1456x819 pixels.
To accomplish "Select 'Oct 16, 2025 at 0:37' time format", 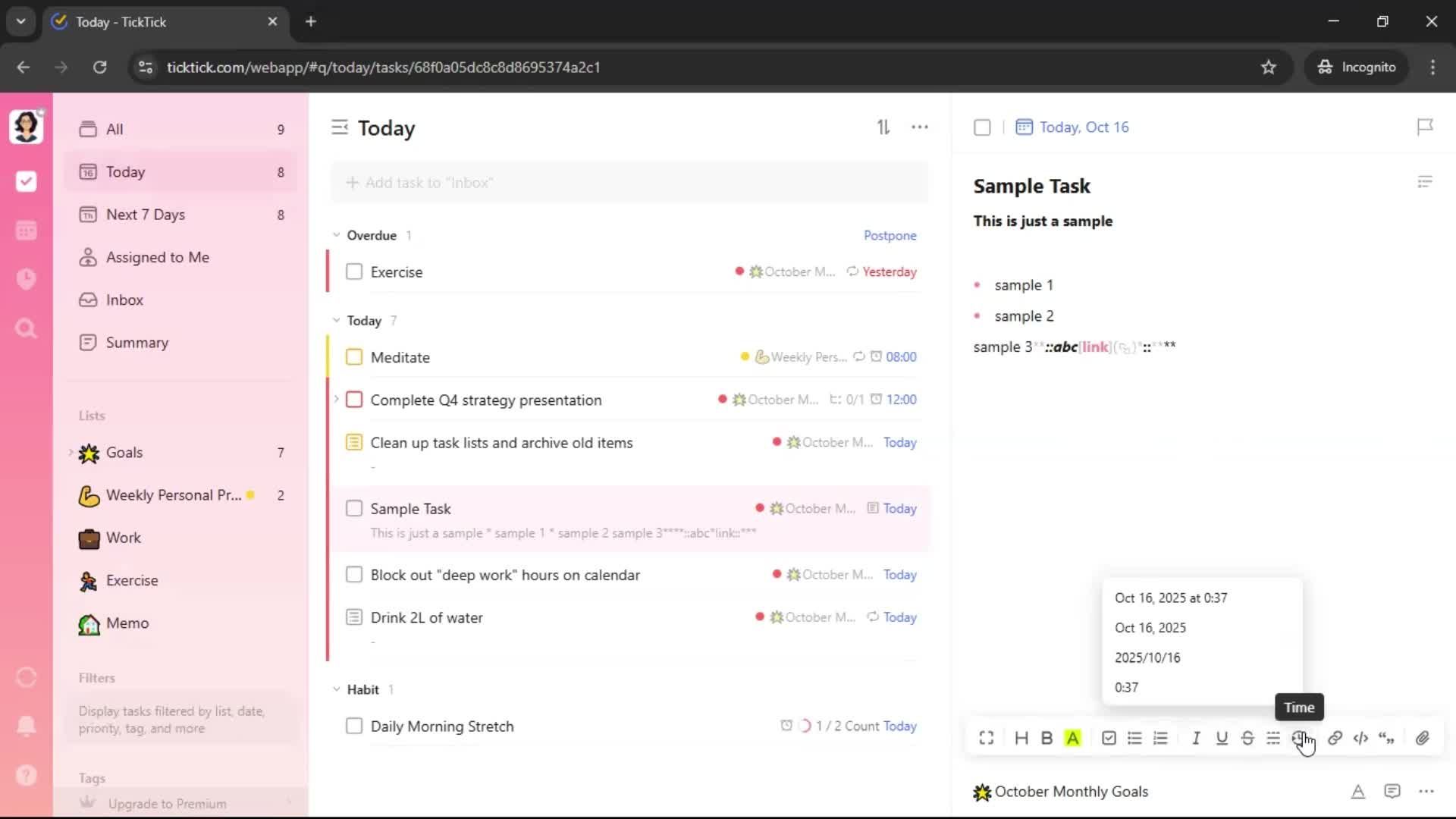I will [1171, 598].
